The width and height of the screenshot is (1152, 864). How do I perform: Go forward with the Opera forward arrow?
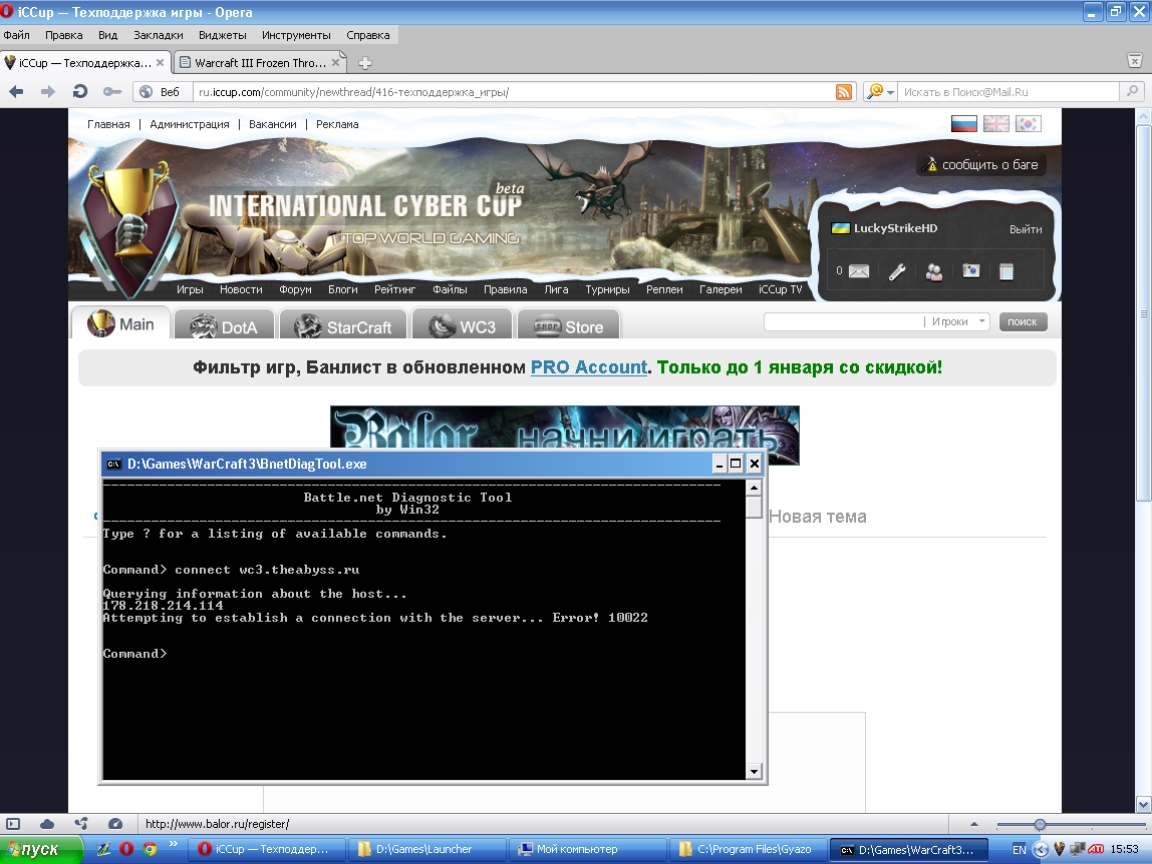pos(48,92)
